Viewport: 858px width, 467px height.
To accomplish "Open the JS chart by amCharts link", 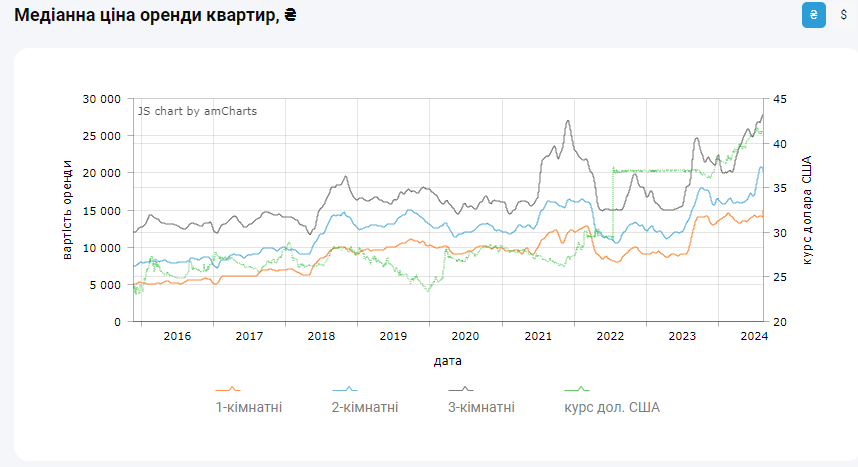I will click(197, 111).
